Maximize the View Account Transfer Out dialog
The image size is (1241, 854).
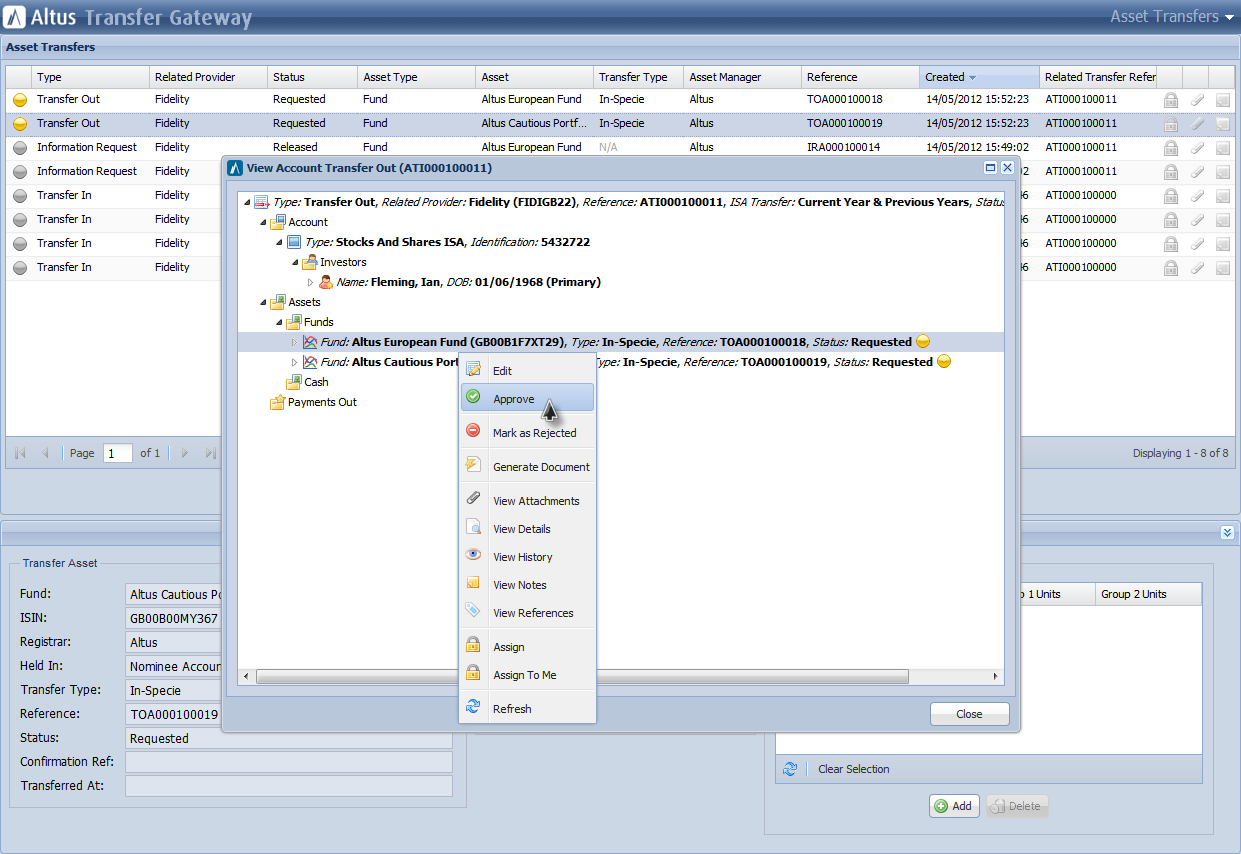991,168
